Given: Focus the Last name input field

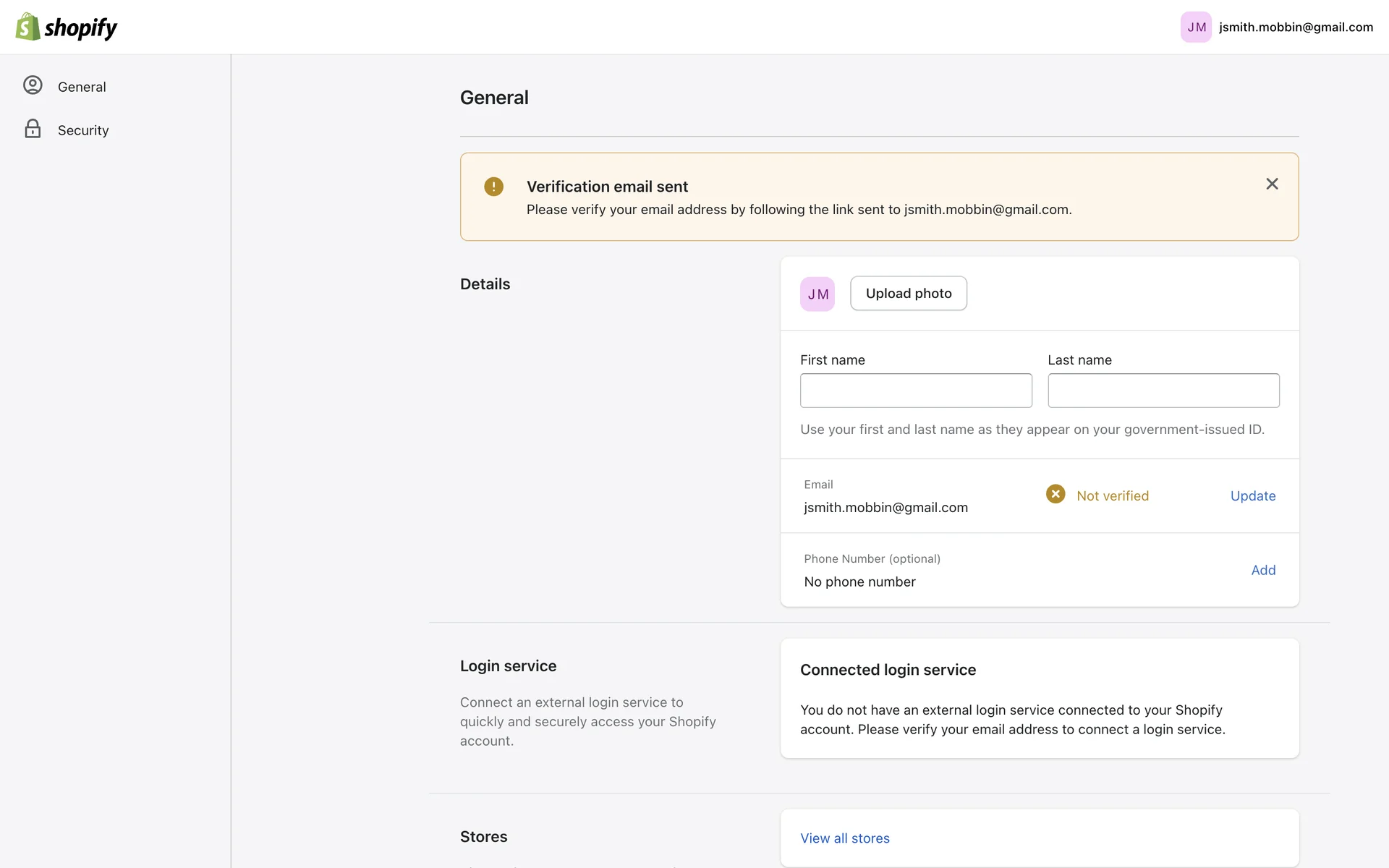Looking at the screenshot, I should 1163,391.
